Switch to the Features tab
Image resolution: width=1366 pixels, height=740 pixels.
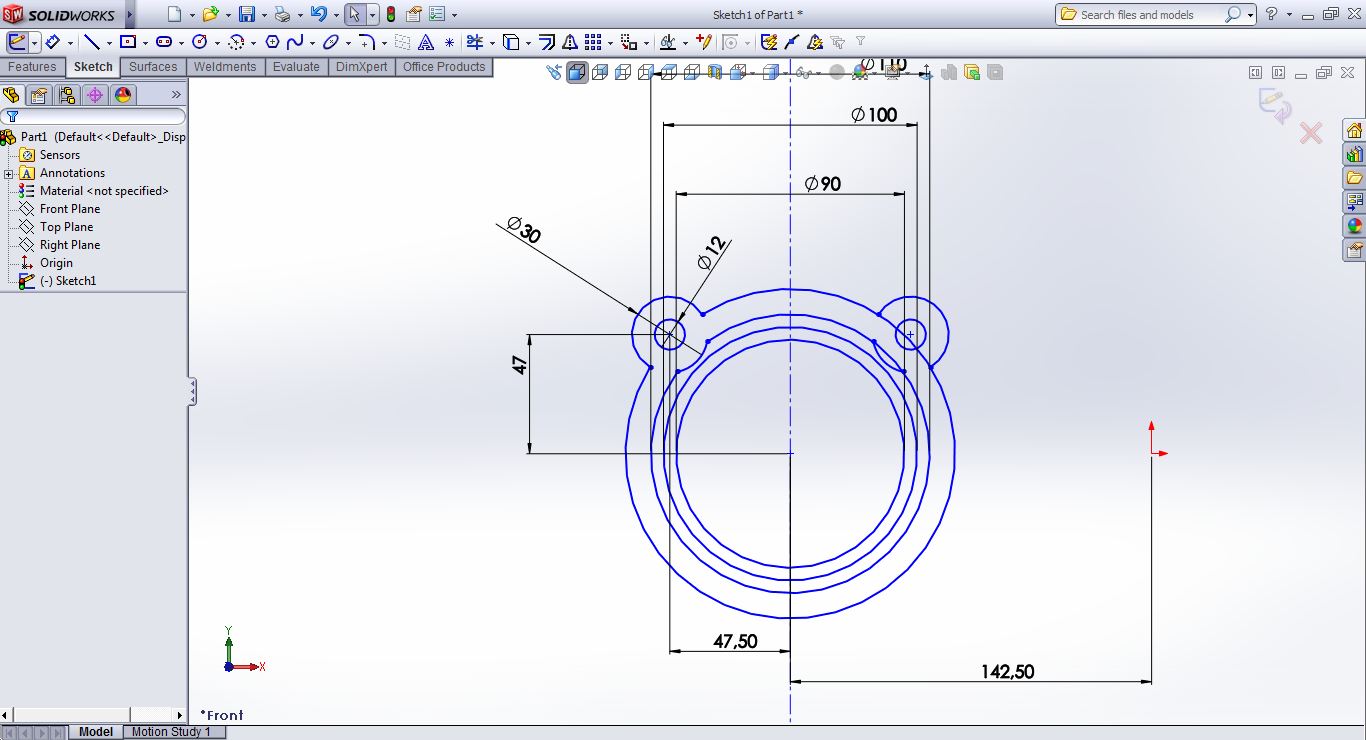[32, 67]
